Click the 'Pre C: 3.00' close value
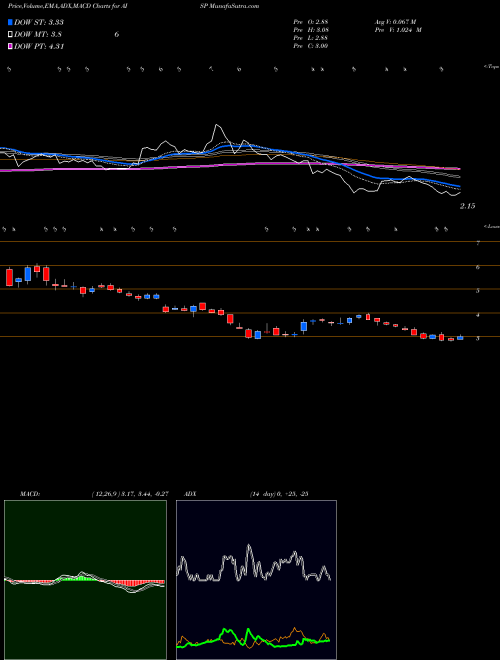Viewport: 500px width, 660px height. coord(311,46)
